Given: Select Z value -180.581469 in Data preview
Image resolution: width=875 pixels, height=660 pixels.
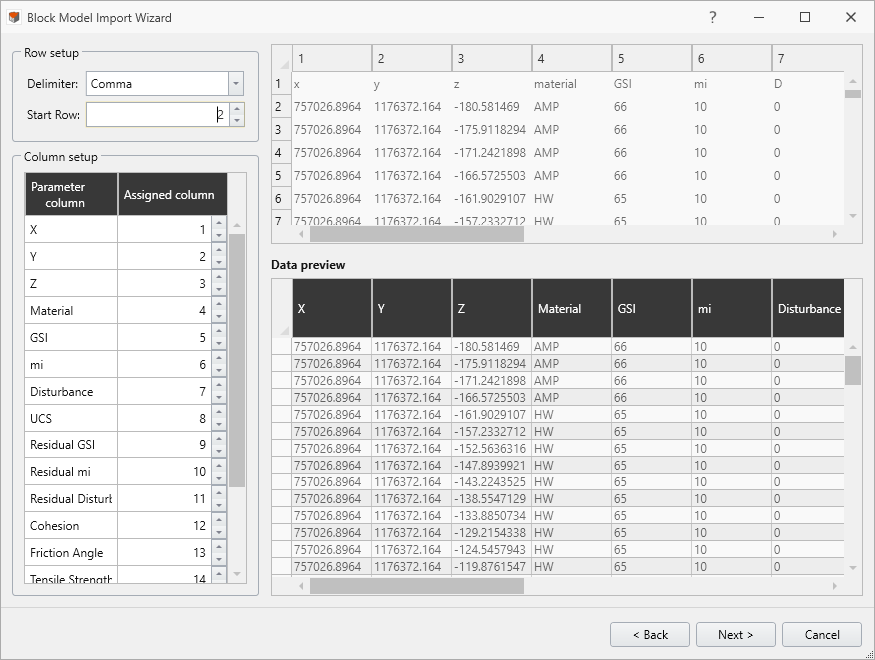Looking at the screenshot, I should 492,346.
